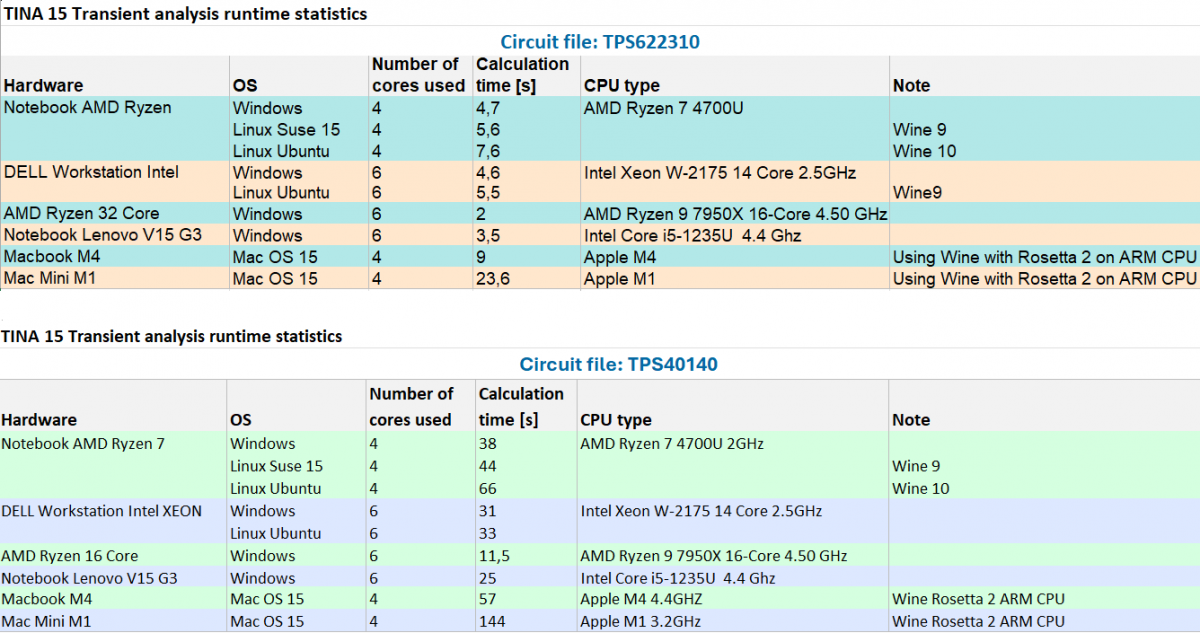The width and height of the screenshot is (1200, 633).
Task: Select 'Wine Rosetta 2 ARM CPU' note for Mac Mini M1
Action: 978,621
